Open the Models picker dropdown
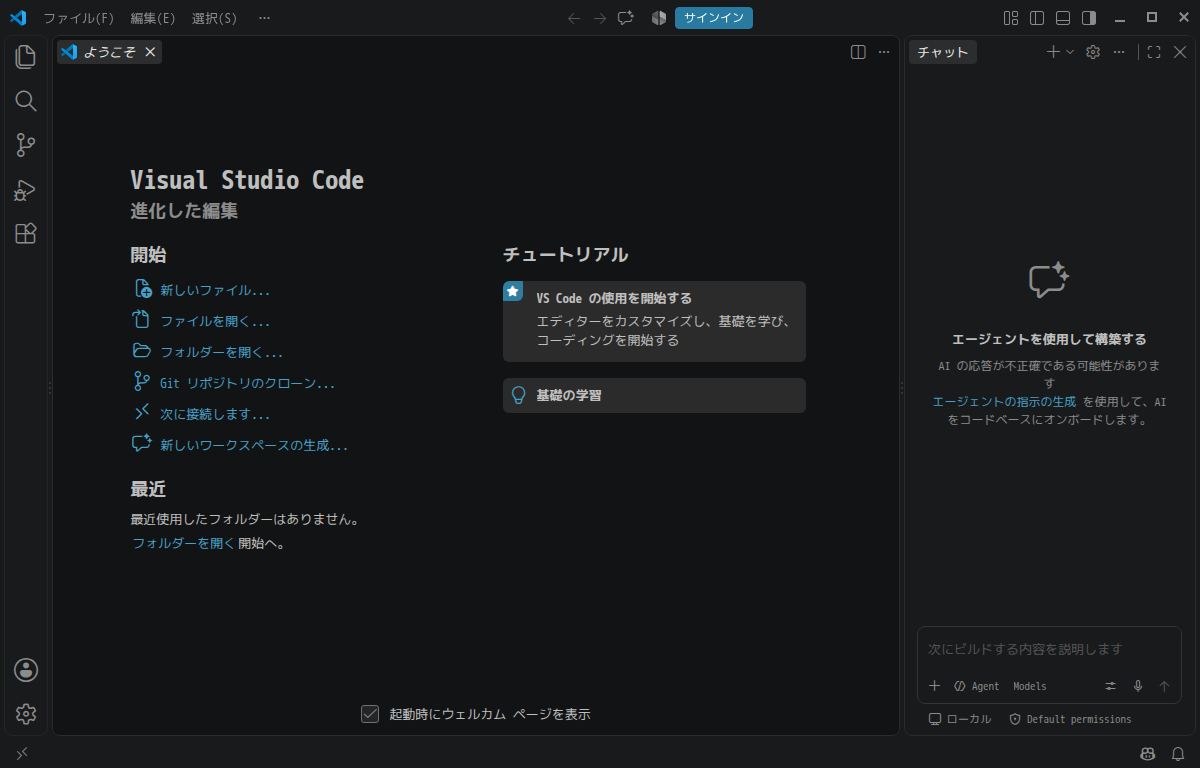The height and width of the screenshot is (768, 1200). tap(1030, 686)
